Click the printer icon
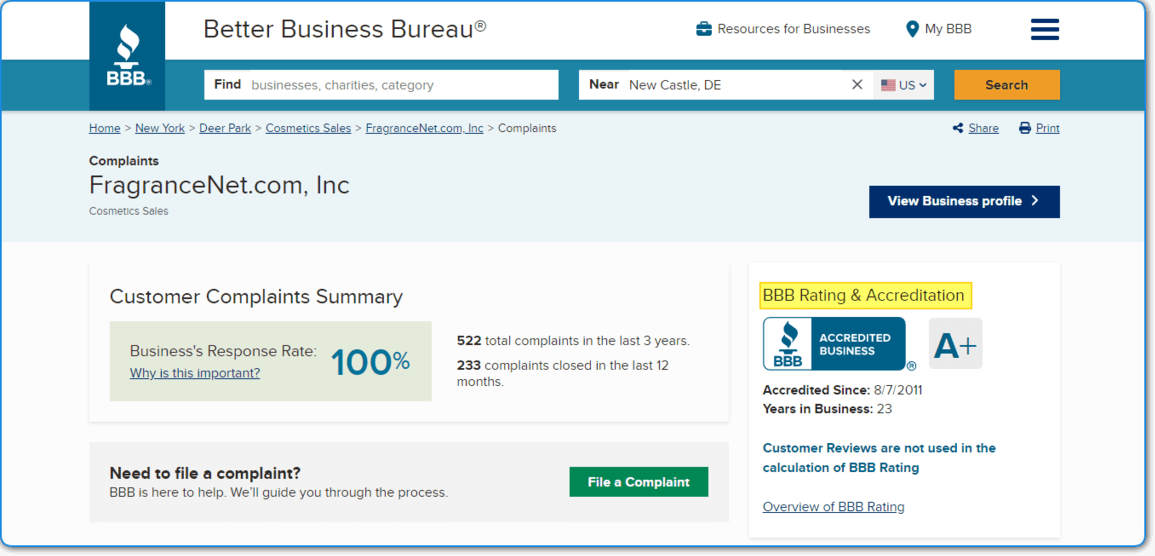1155x556 pixels. click(x=1025, y=128)
